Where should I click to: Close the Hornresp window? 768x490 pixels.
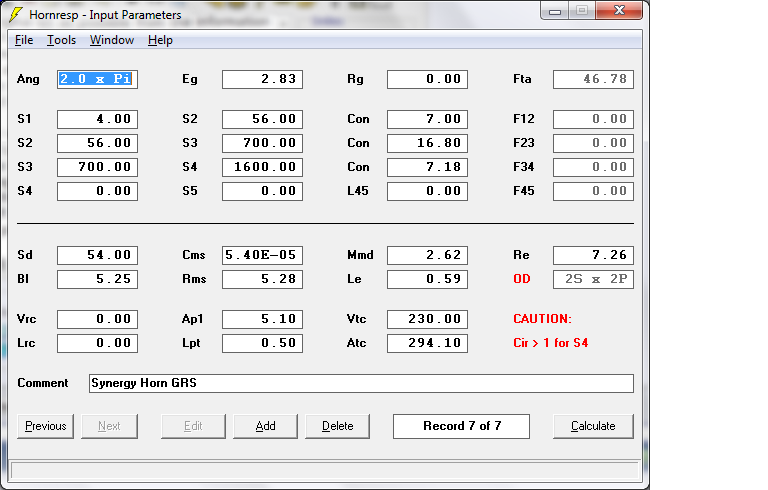[x=619, y=10]
